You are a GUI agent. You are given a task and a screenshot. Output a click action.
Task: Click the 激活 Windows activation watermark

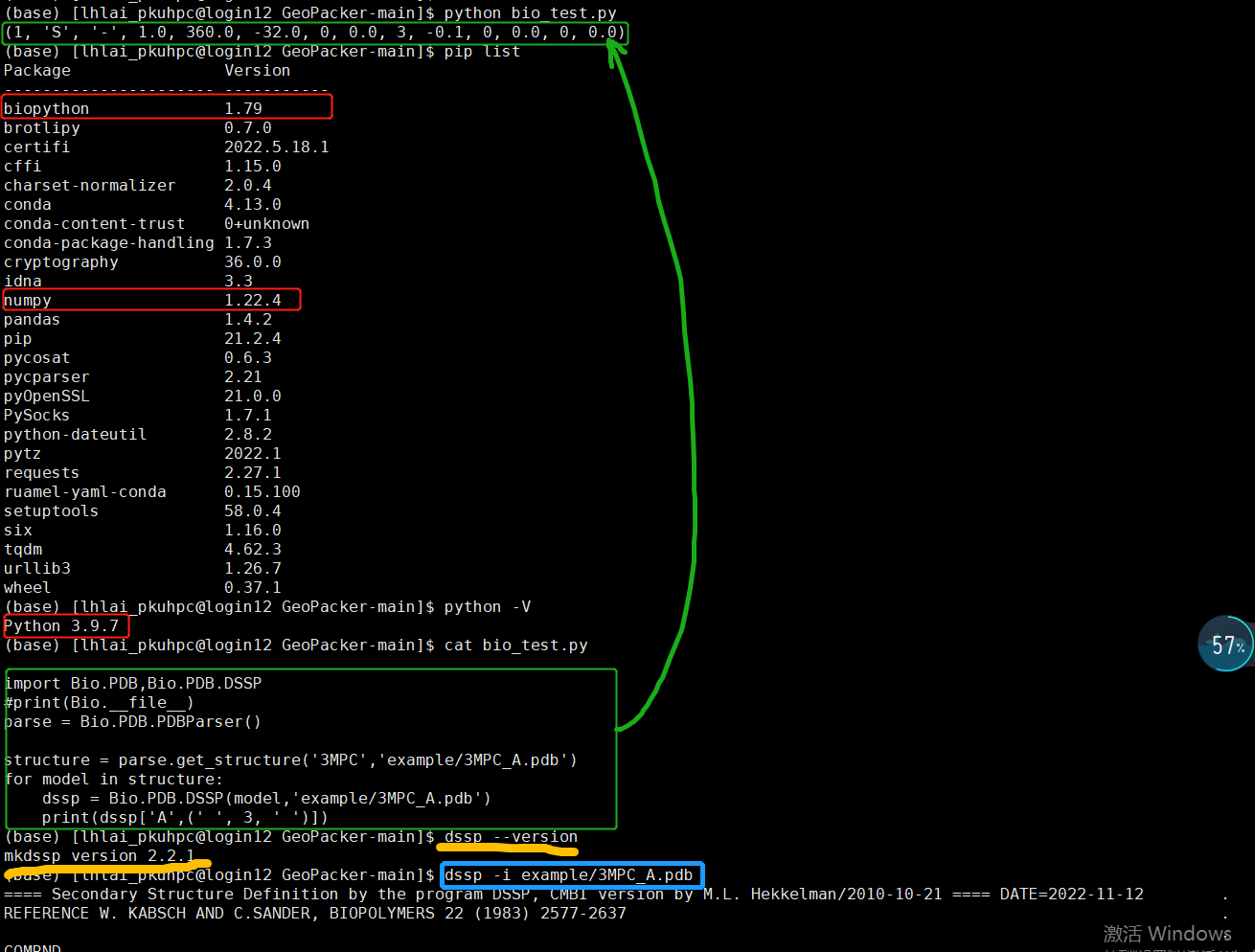pyautogui.click(x=1167, y=934)
